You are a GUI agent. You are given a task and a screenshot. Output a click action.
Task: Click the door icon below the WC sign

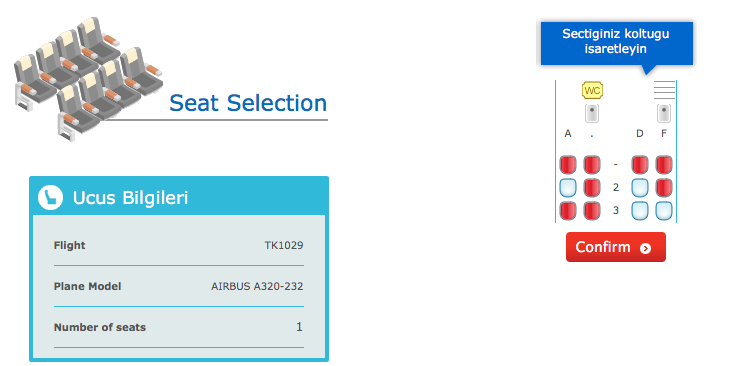pyautogui.click(x=592, y=113)
